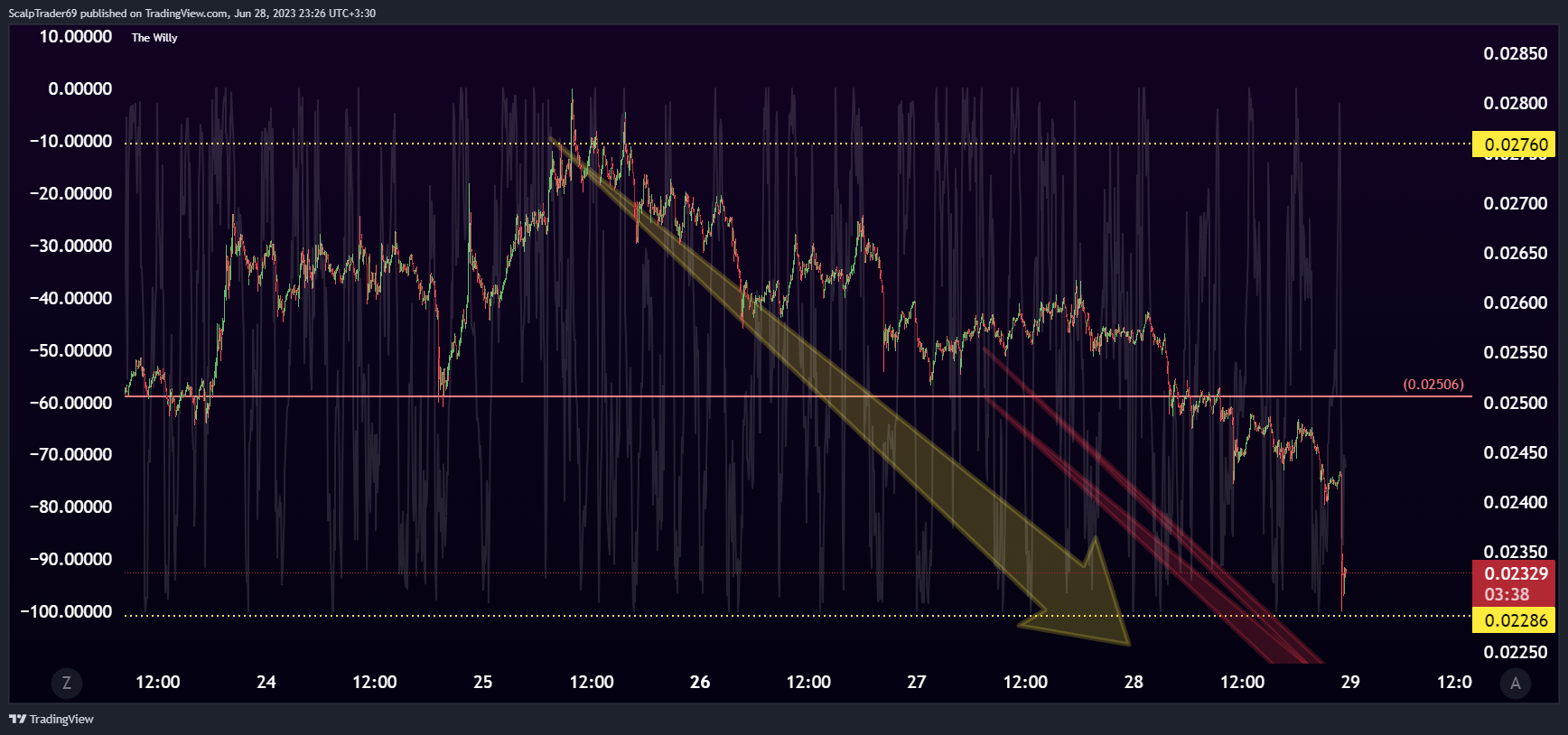
Task: Click the 0.02850 price axis value
Action: coord(1515,53)
